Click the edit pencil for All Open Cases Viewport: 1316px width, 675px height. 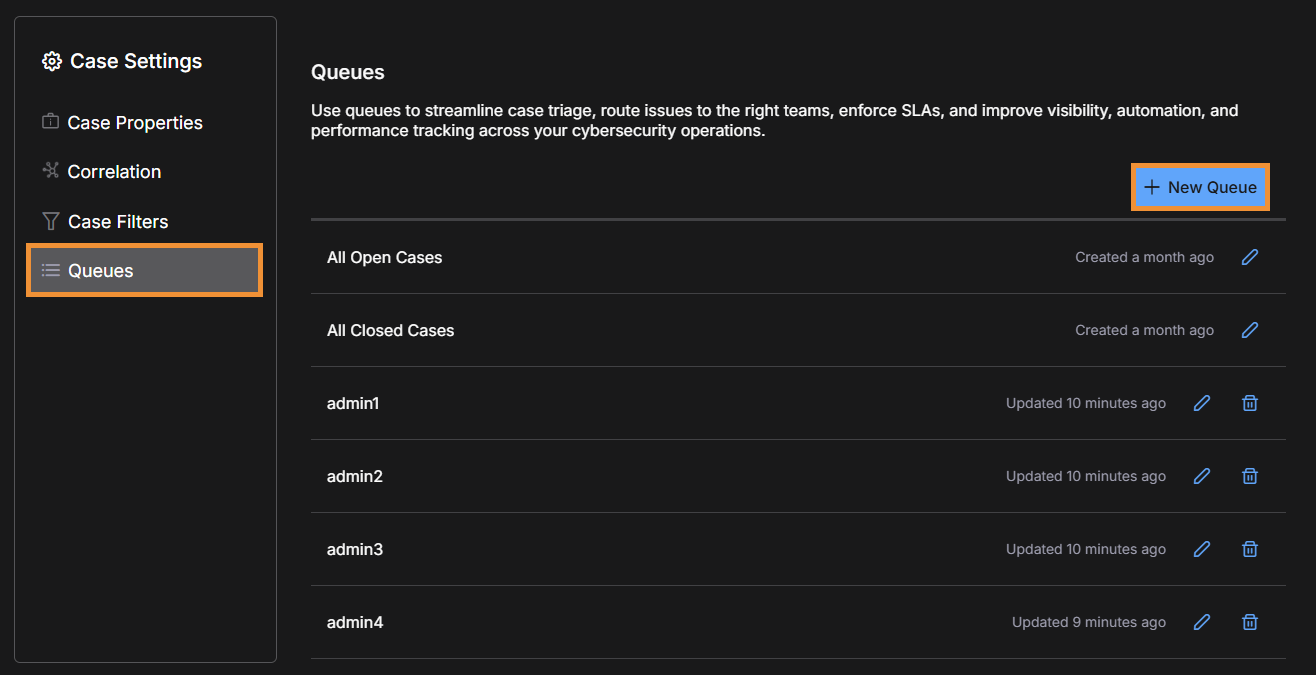[1249, 257]
